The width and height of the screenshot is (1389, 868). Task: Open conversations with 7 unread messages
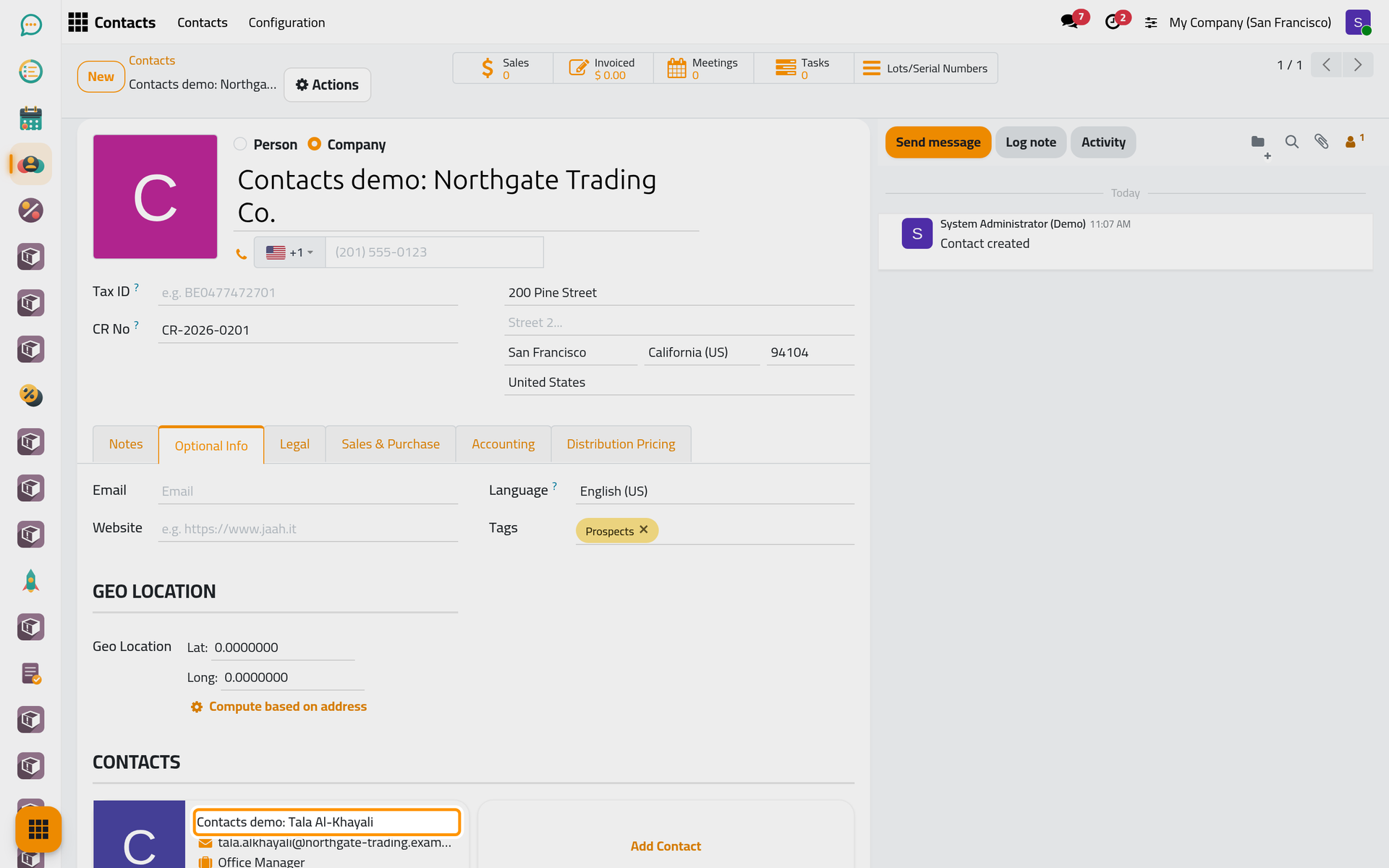point(1073,22)
